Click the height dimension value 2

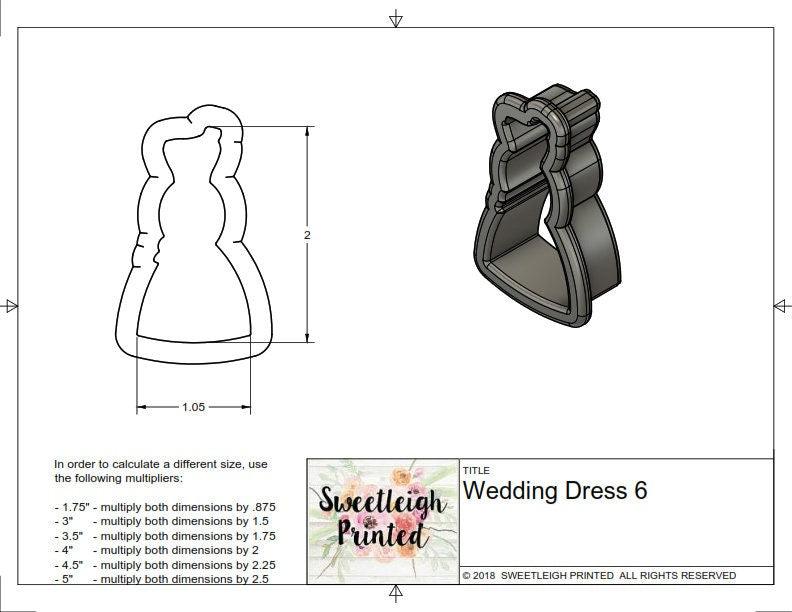307,235
